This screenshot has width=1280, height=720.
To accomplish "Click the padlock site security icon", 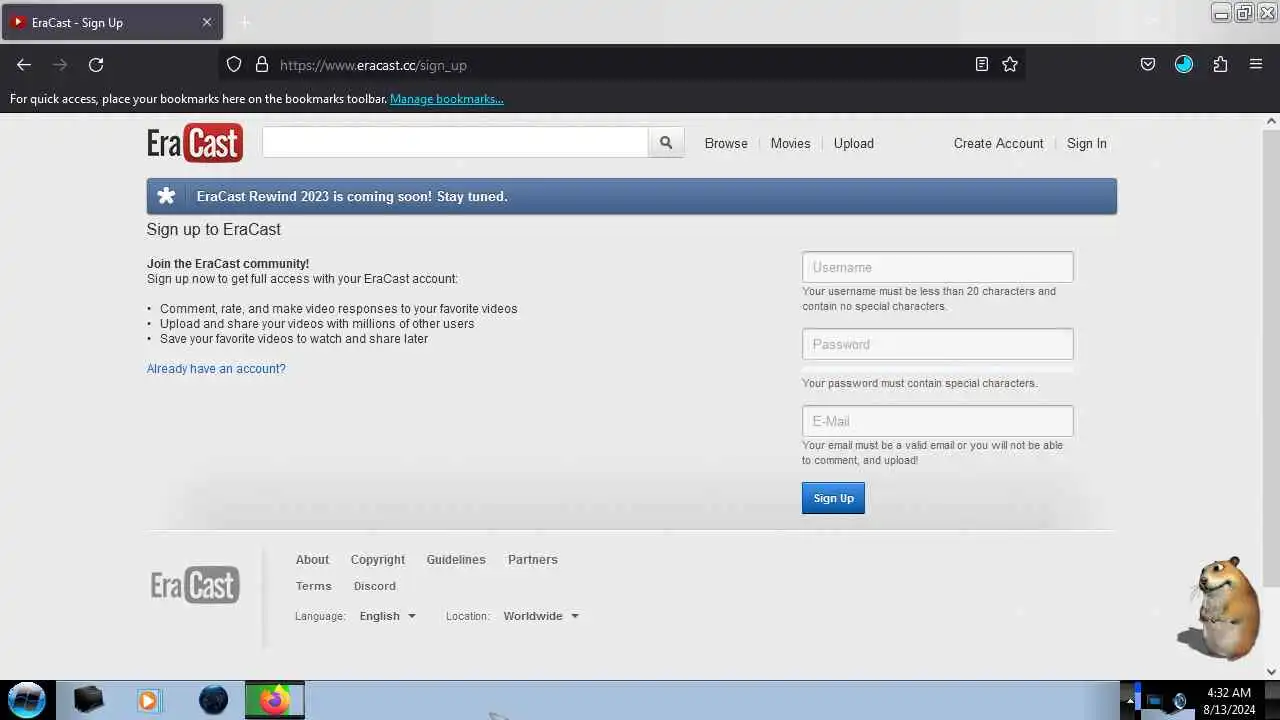I will [x=262, y=65].
